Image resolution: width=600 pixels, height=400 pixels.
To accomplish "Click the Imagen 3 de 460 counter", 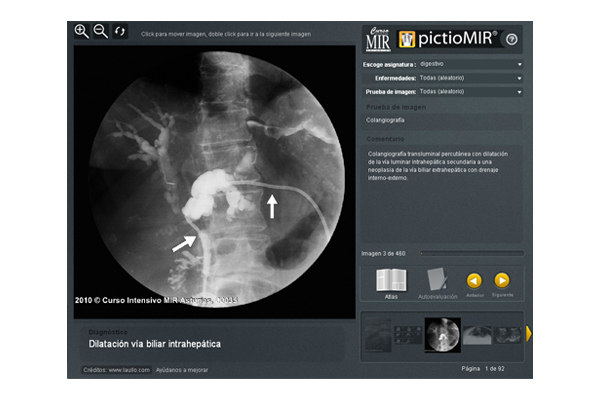I will 383,253.
